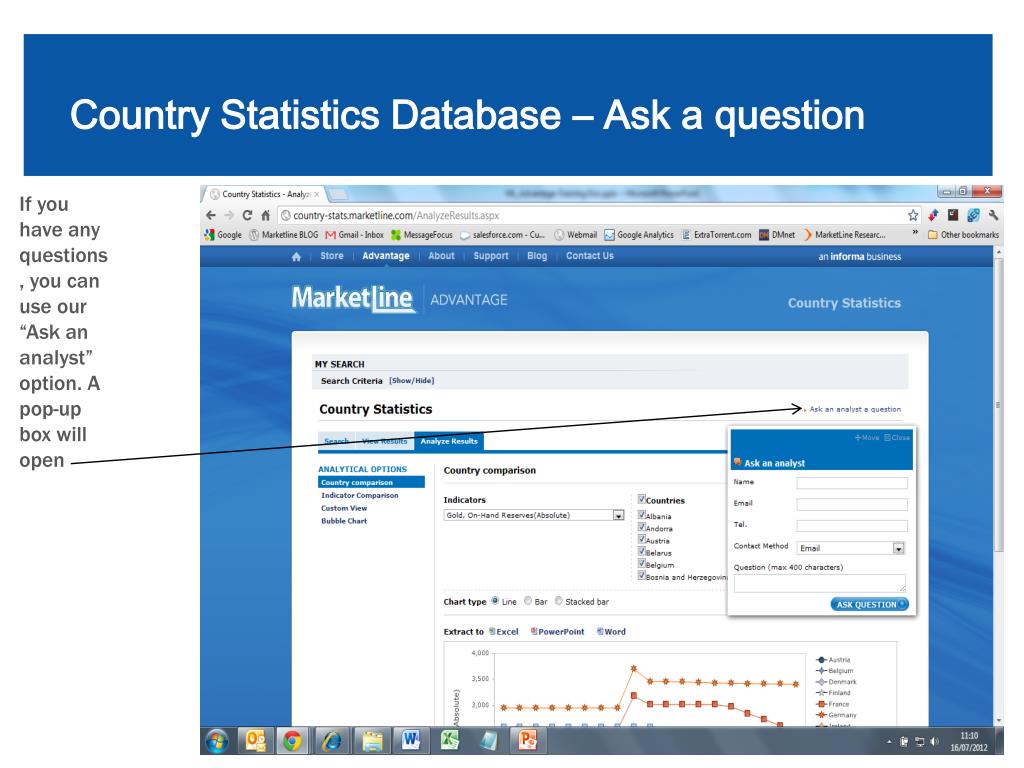Select Bubble Chart option

(x=344, y=521)
